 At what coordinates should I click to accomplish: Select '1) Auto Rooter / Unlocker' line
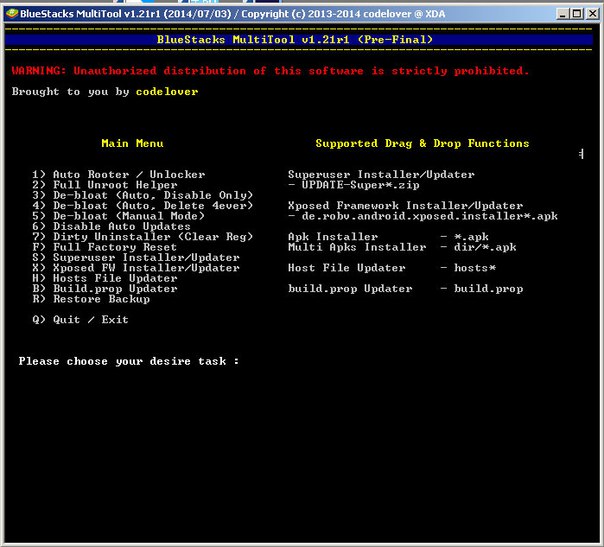click(119, 175)
